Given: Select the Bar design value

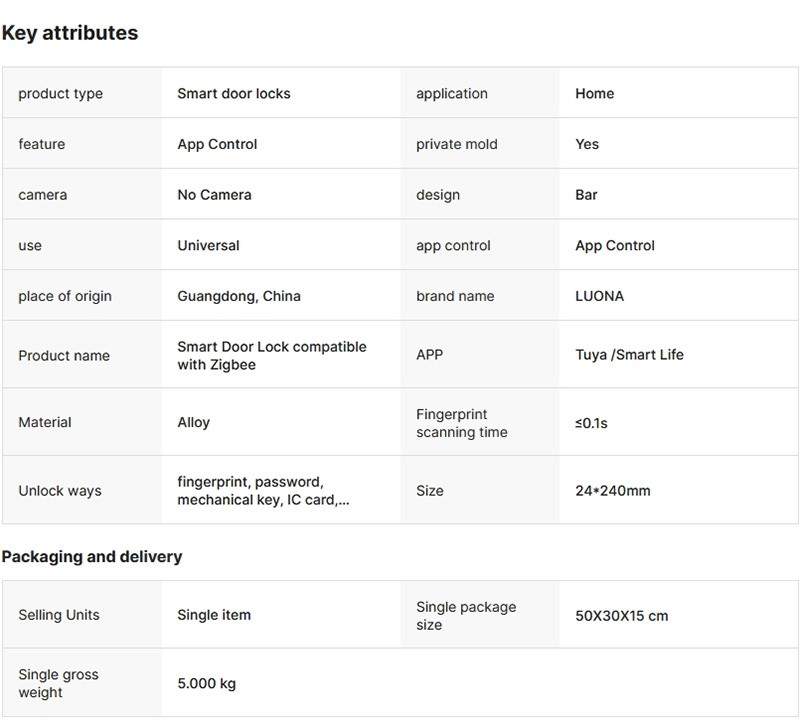Looking at the screenshot, I should [x=586, y=195].
